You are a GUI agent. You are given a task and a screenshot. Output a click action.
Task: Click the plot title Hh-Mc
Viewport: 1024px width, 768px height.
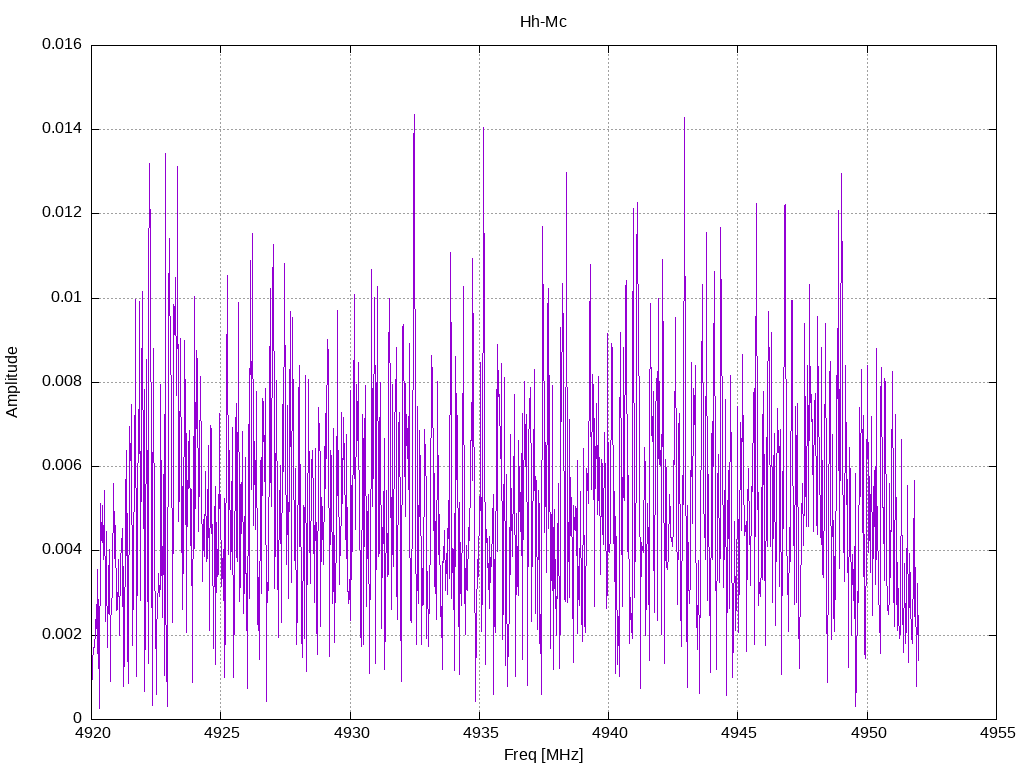point(543,22)
